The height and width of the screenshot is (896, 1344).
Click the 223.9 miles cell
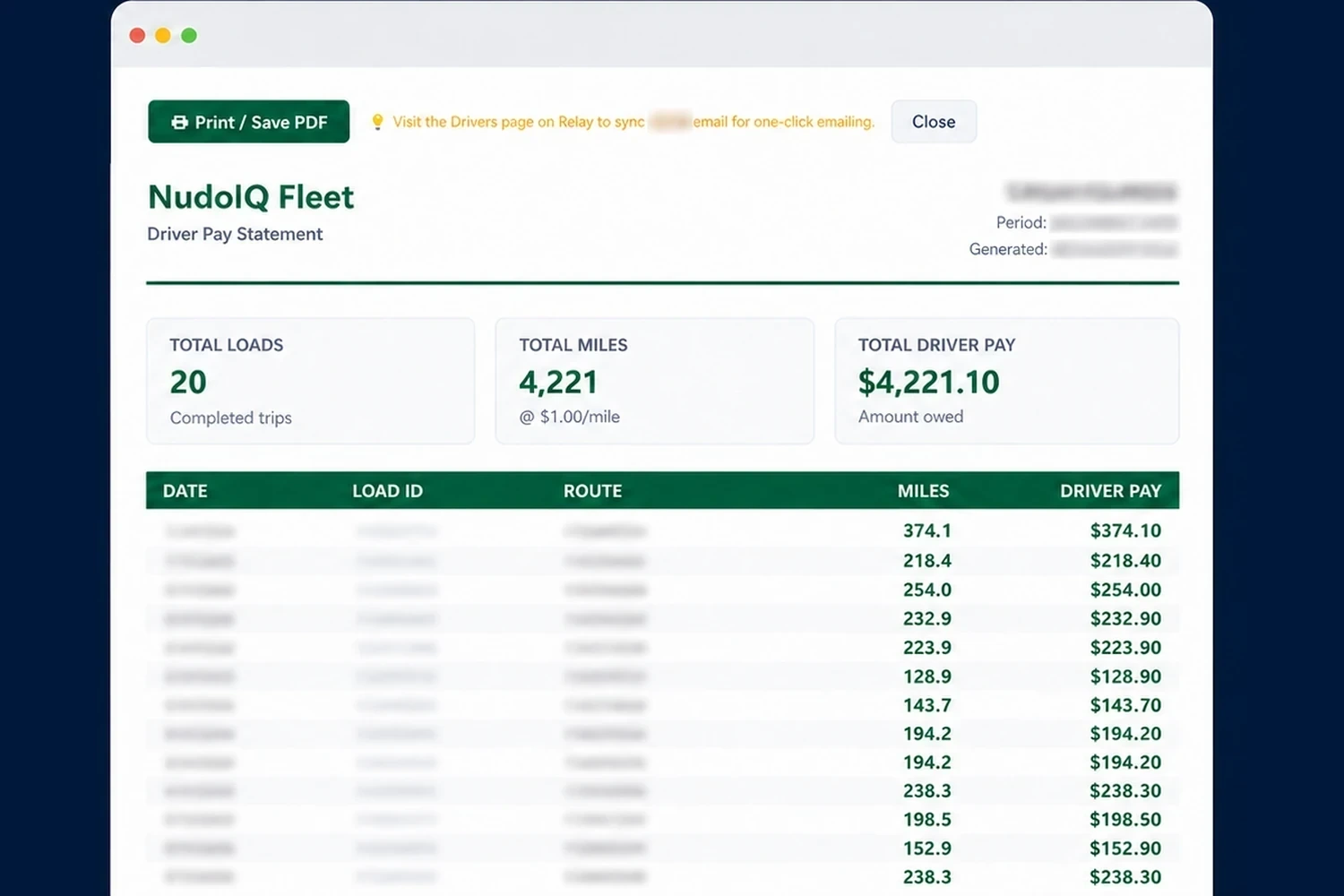pos(927,647)
